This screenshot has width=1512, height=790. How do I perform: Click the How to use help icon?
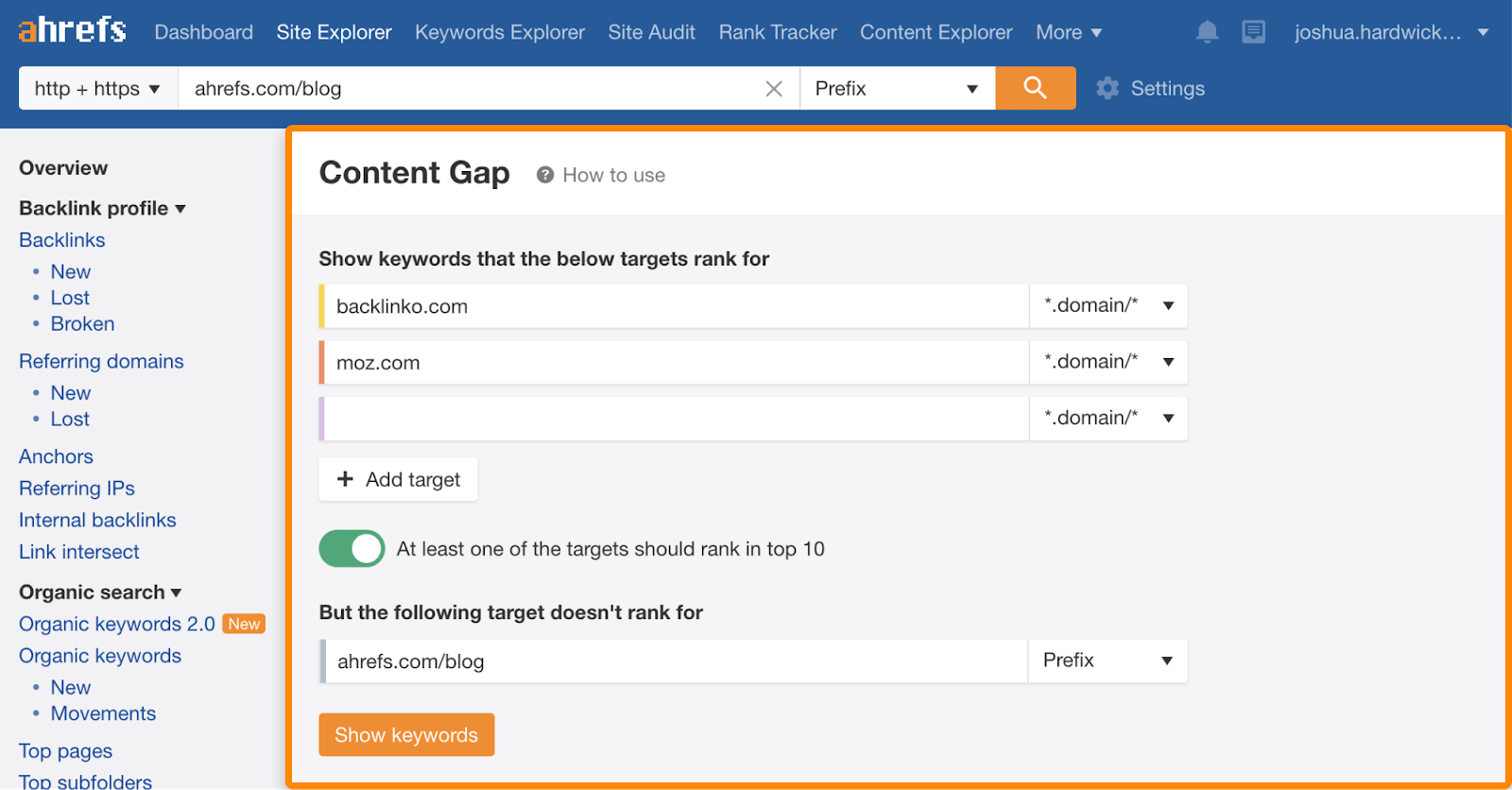click(545, 175)
